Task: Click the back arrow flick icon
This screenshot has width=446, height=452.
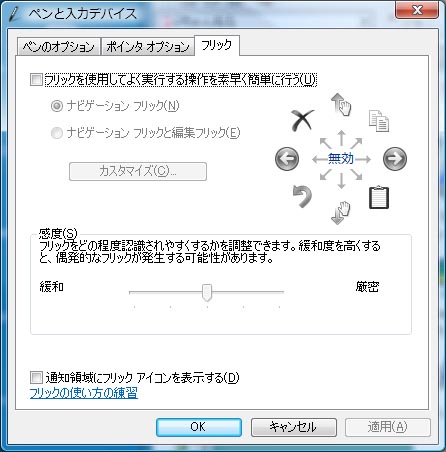Action: pyautogui.click(x=287, y=159)
